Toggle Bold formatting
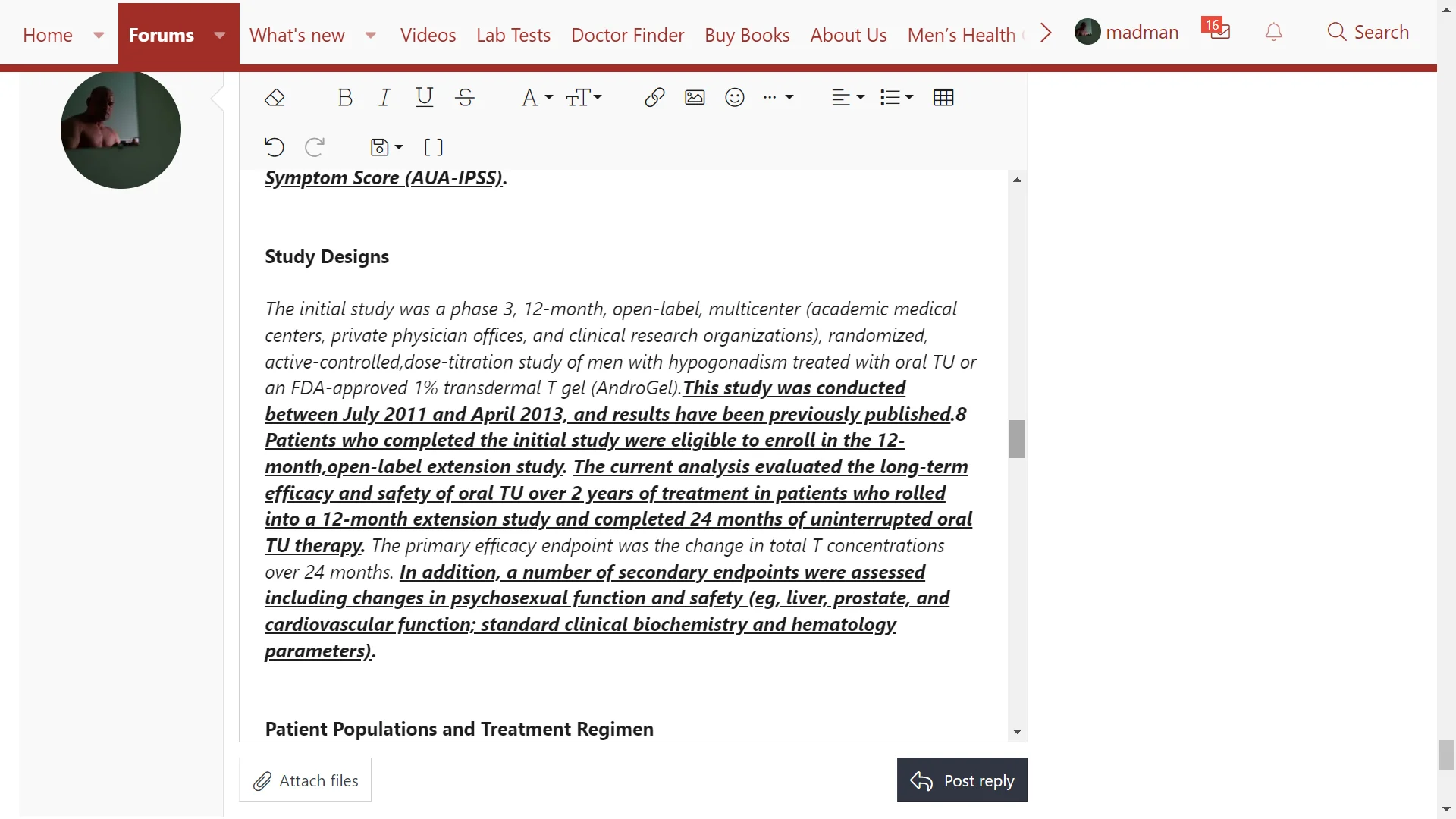This screenshot has height=819, width=1456. point(345,98)
